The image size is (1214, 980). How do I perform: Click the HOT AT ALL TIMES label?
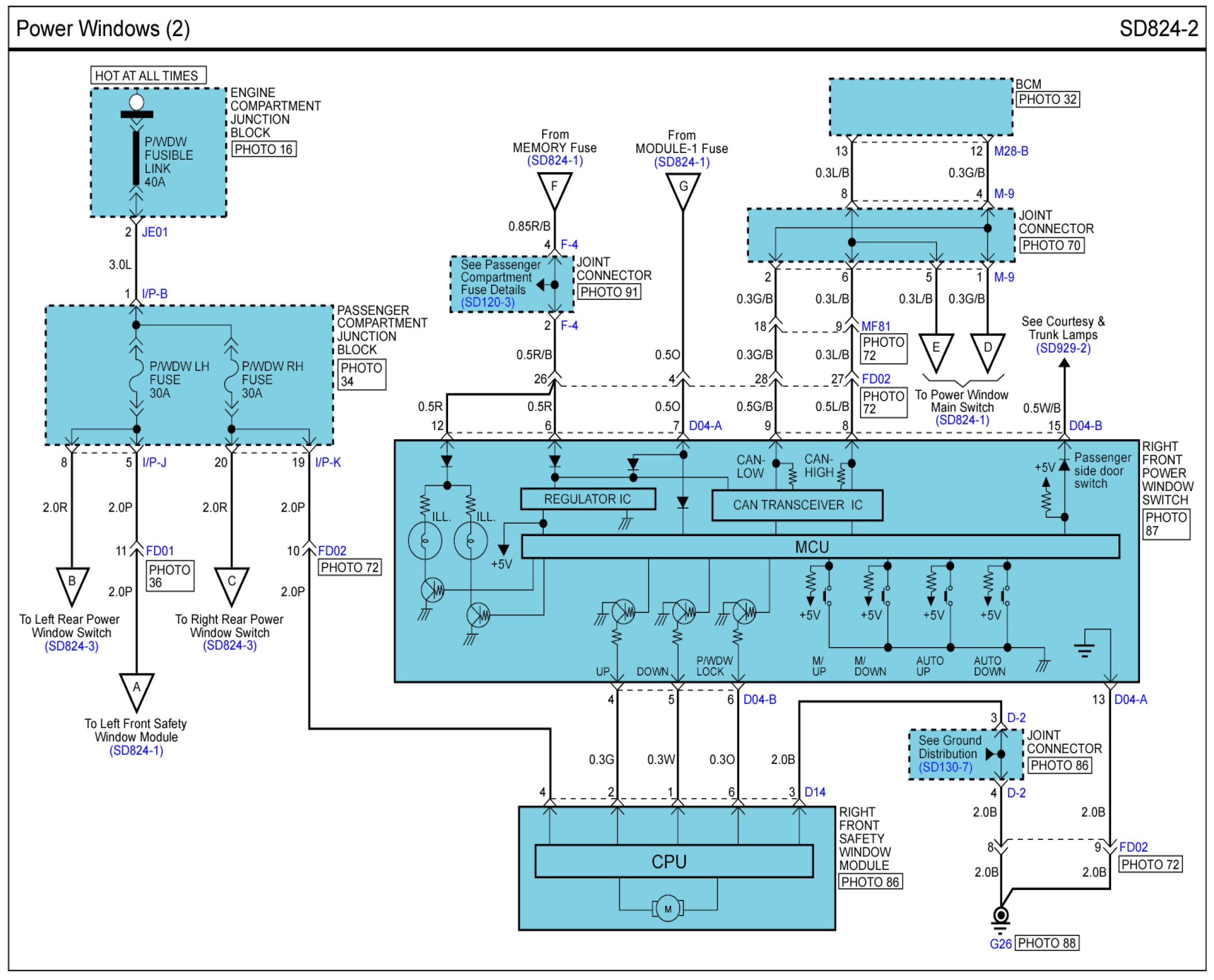147,75
